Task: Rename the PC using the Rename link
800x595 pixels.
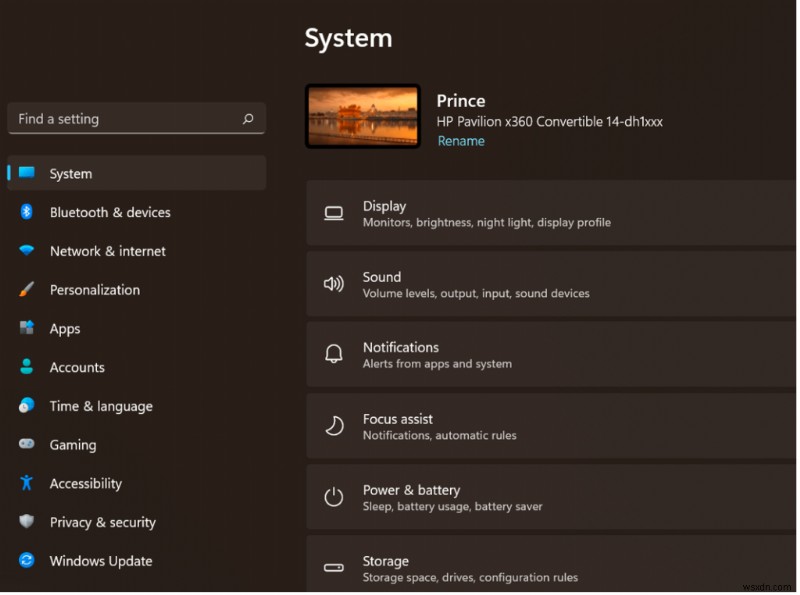Action: (461, 141)
